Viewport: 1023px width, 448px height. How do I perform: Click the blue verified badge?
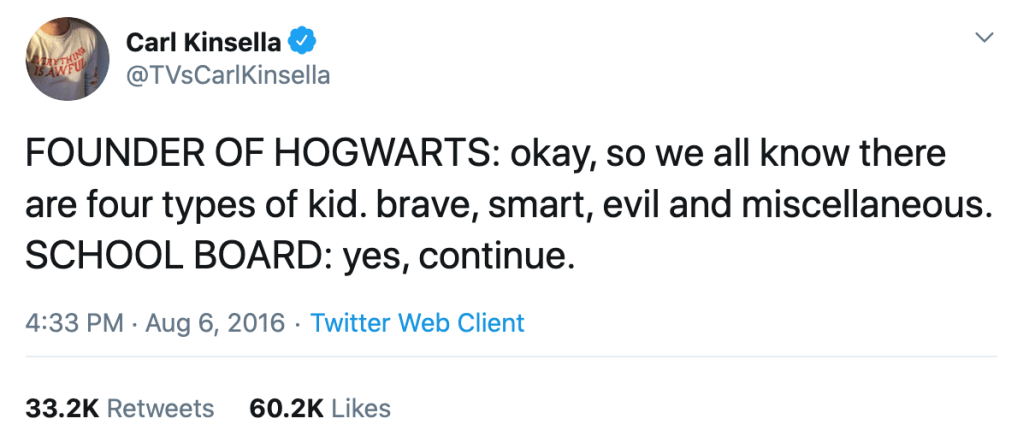click(x=303, y=41)
